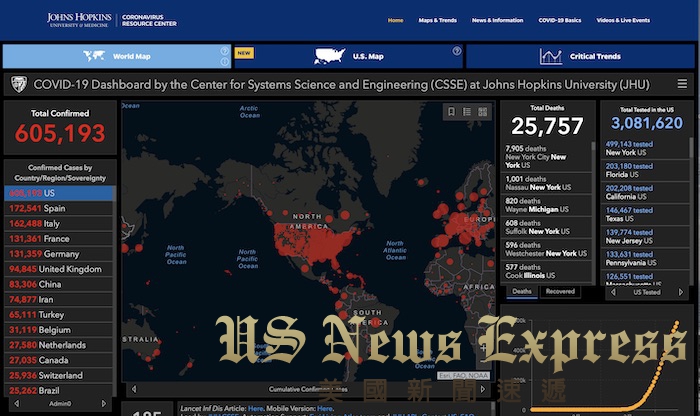Select the US Tested pager label
This screenshot has height=416, width=700.
tap(646, 292)
